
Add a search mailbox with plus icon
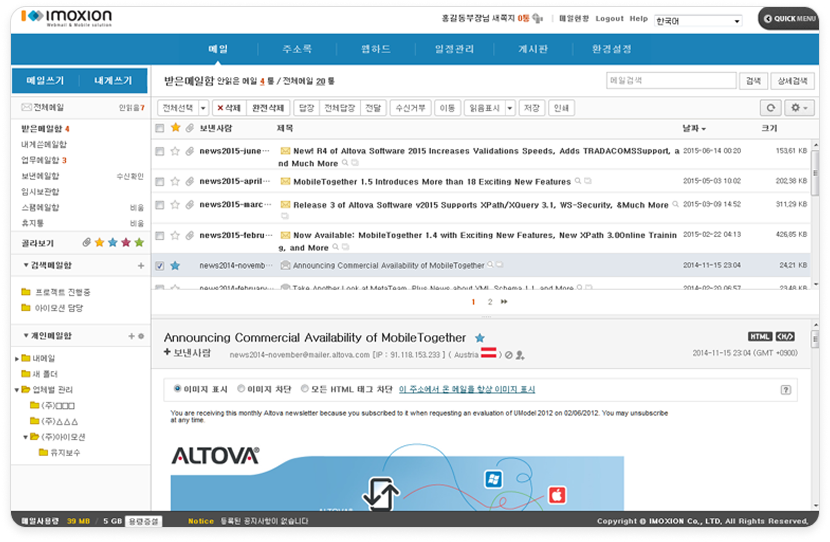coord(141,266)
